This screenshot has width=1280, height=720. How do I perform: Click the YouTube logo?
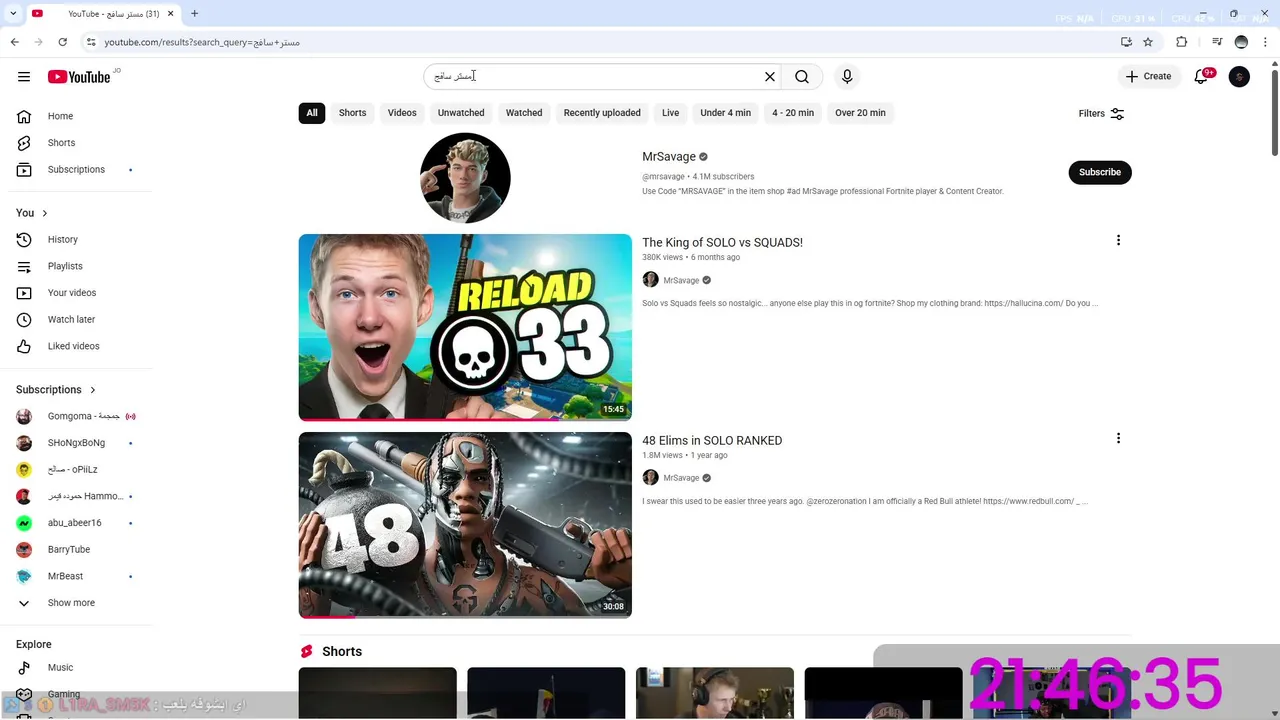click(78, 77)
